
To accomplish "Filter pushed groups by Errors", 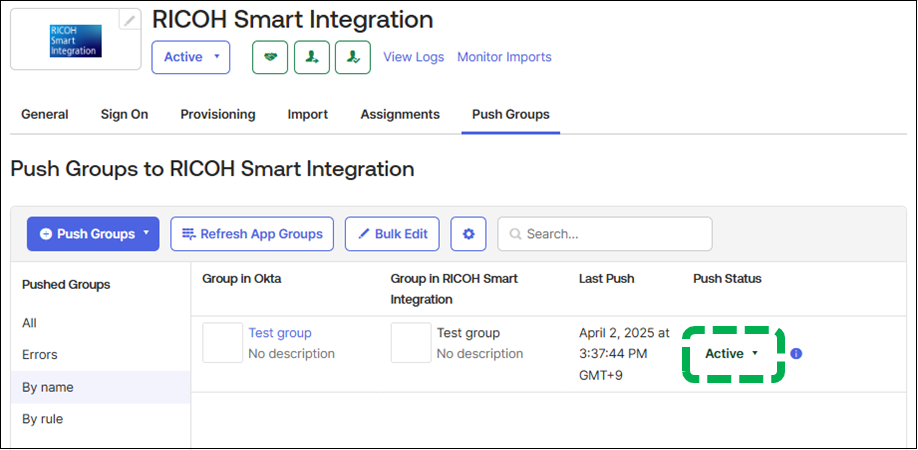I will [x=40, y=355].
